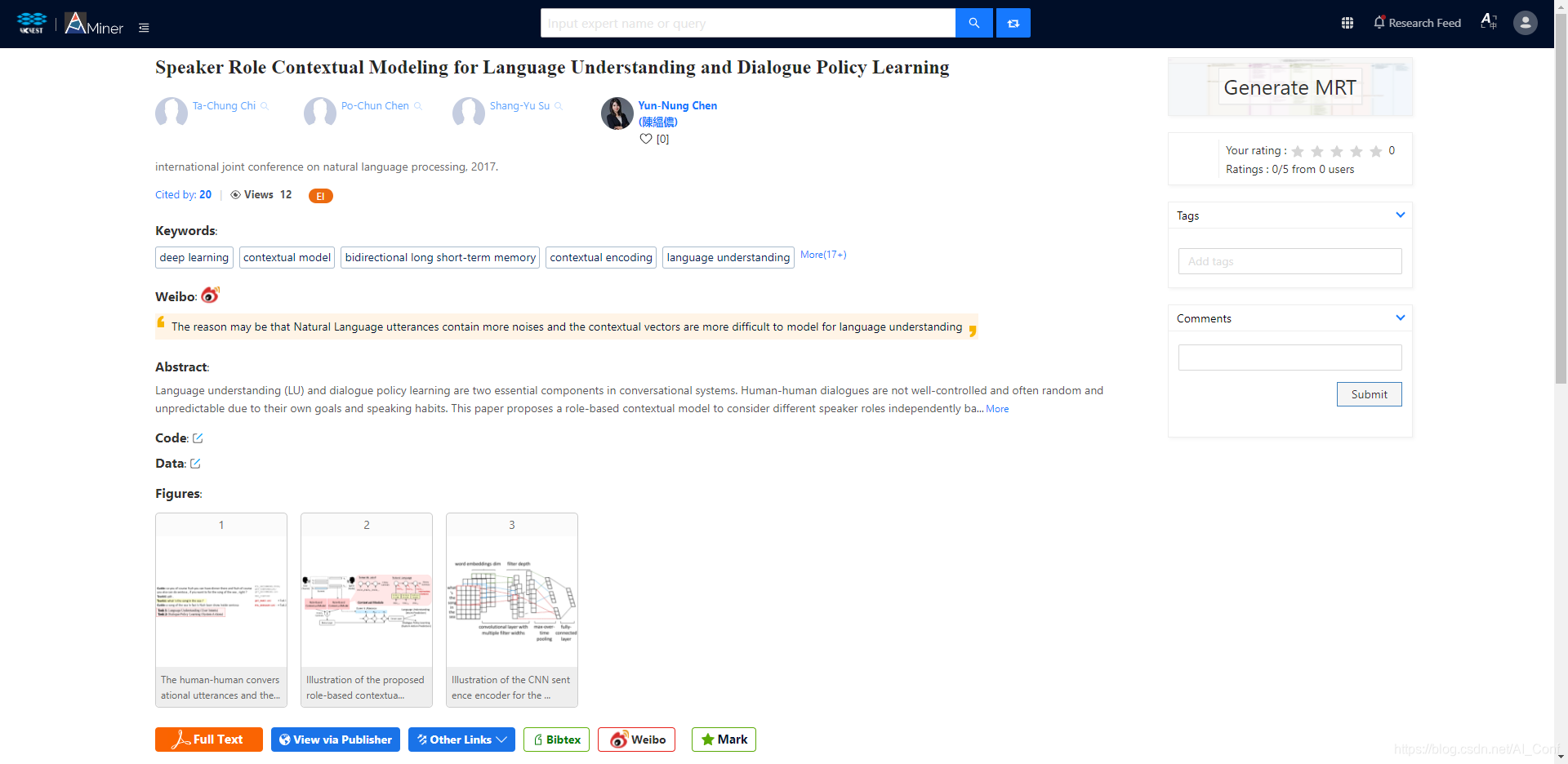The height and width of the screenshot is (764, 1568).
Task: Search for author Ta-Chung Chi magnifier
Action: (265, 106)
